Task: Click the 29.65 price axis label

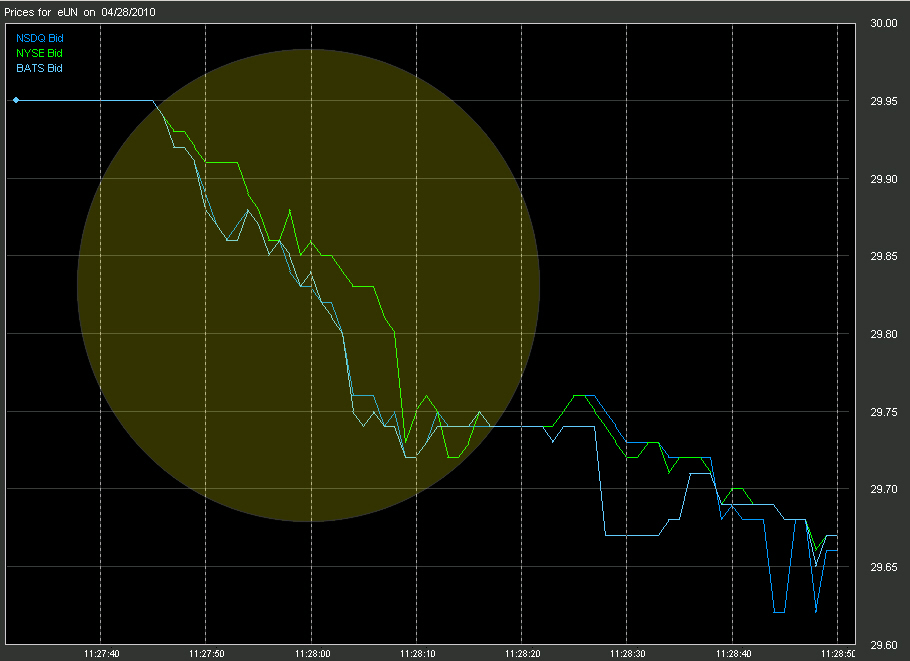Action: [x=883, y=567]
